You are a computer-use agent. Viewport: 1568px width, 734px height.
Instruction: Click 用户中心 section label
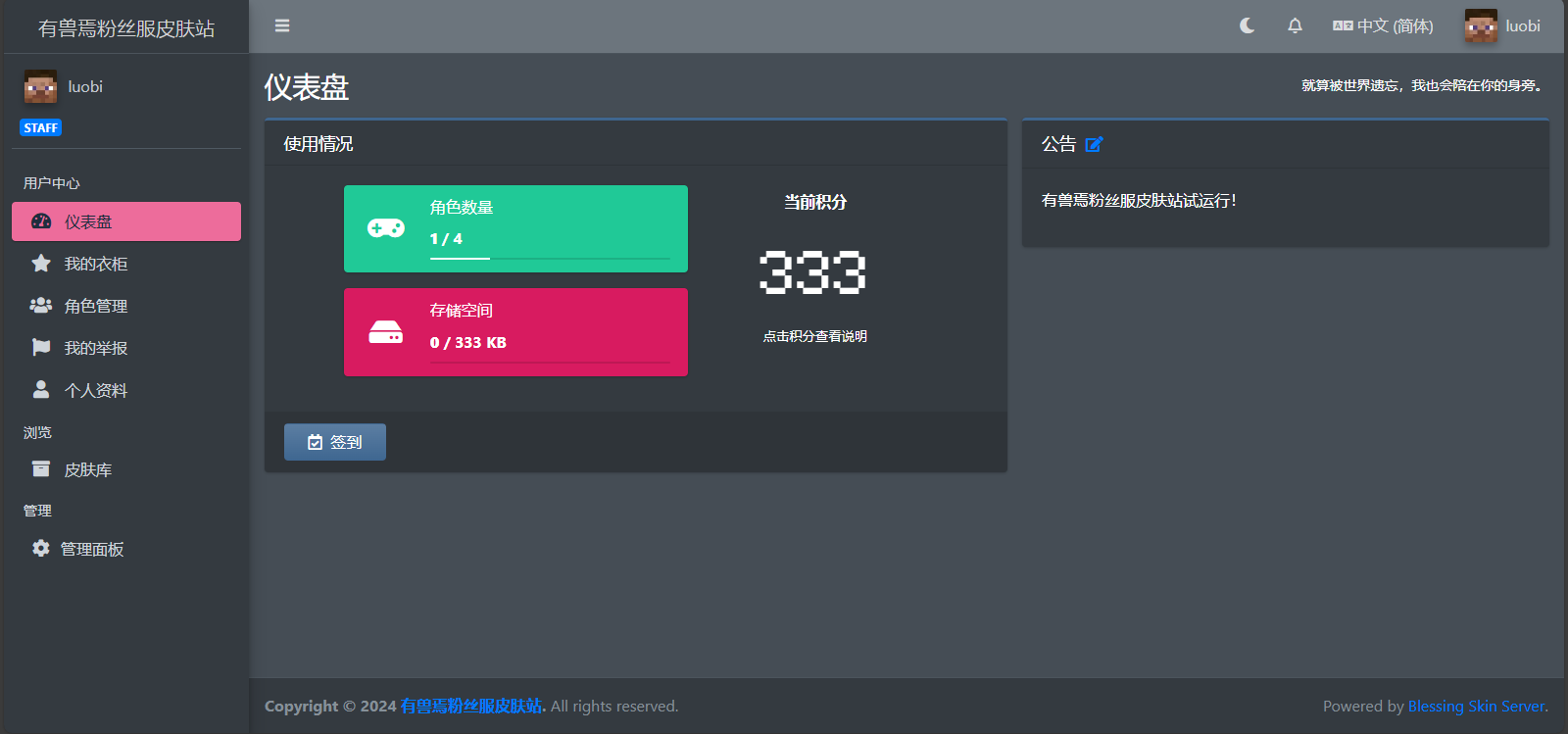pyautogui.click(x=52, y=183)
